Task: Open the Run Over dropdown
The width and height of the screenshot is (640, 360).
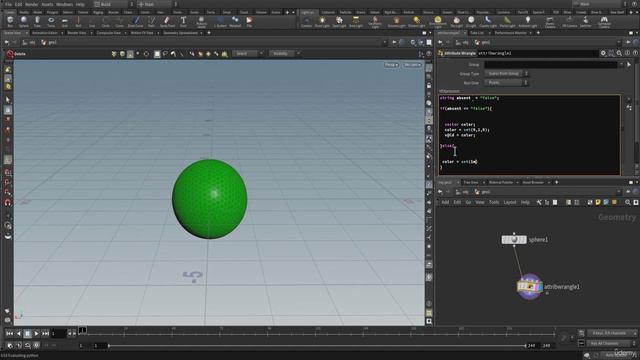Action: tap(506, 82)
